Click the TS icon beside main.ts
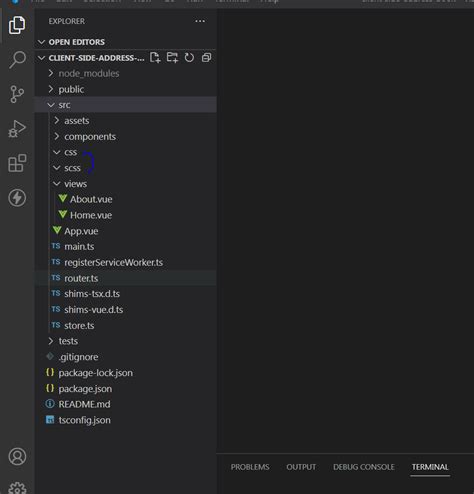474x494 pixels. (x=56, y=246)
